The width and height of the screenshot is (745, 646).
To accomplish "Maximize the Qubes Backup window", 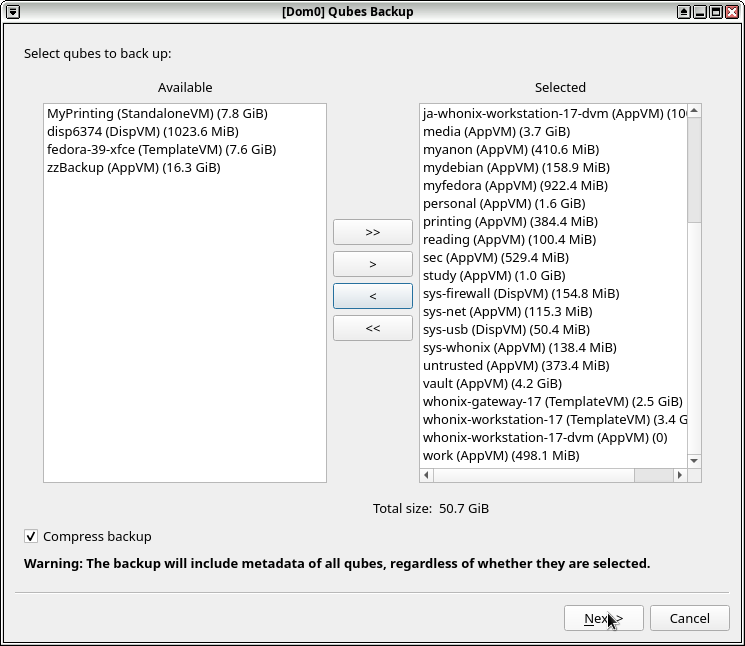I will click(x=716, y=12).
